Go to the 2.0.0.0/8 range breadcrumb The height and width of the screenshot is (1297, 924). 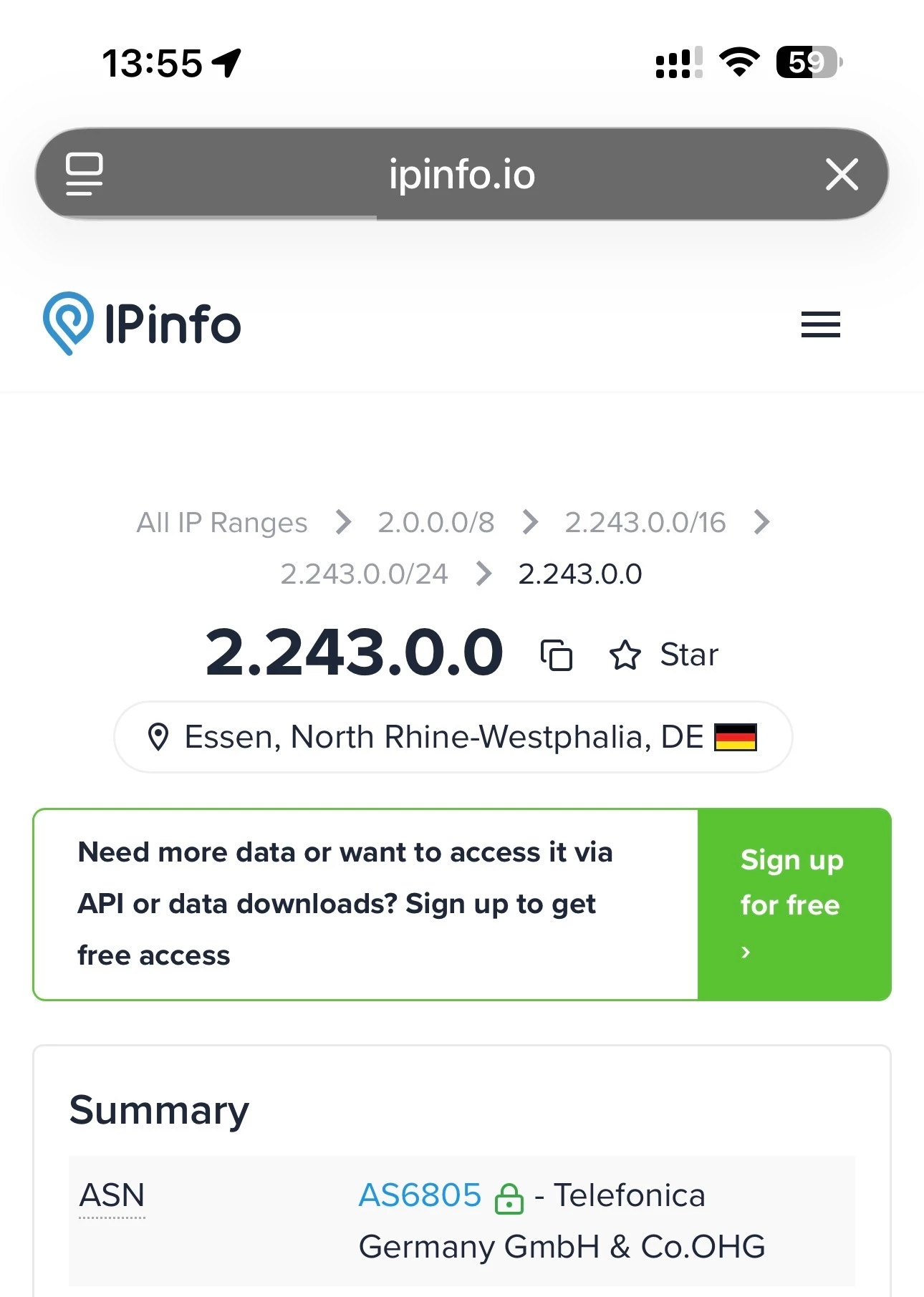pyautogui.click(x=436, y=522)
